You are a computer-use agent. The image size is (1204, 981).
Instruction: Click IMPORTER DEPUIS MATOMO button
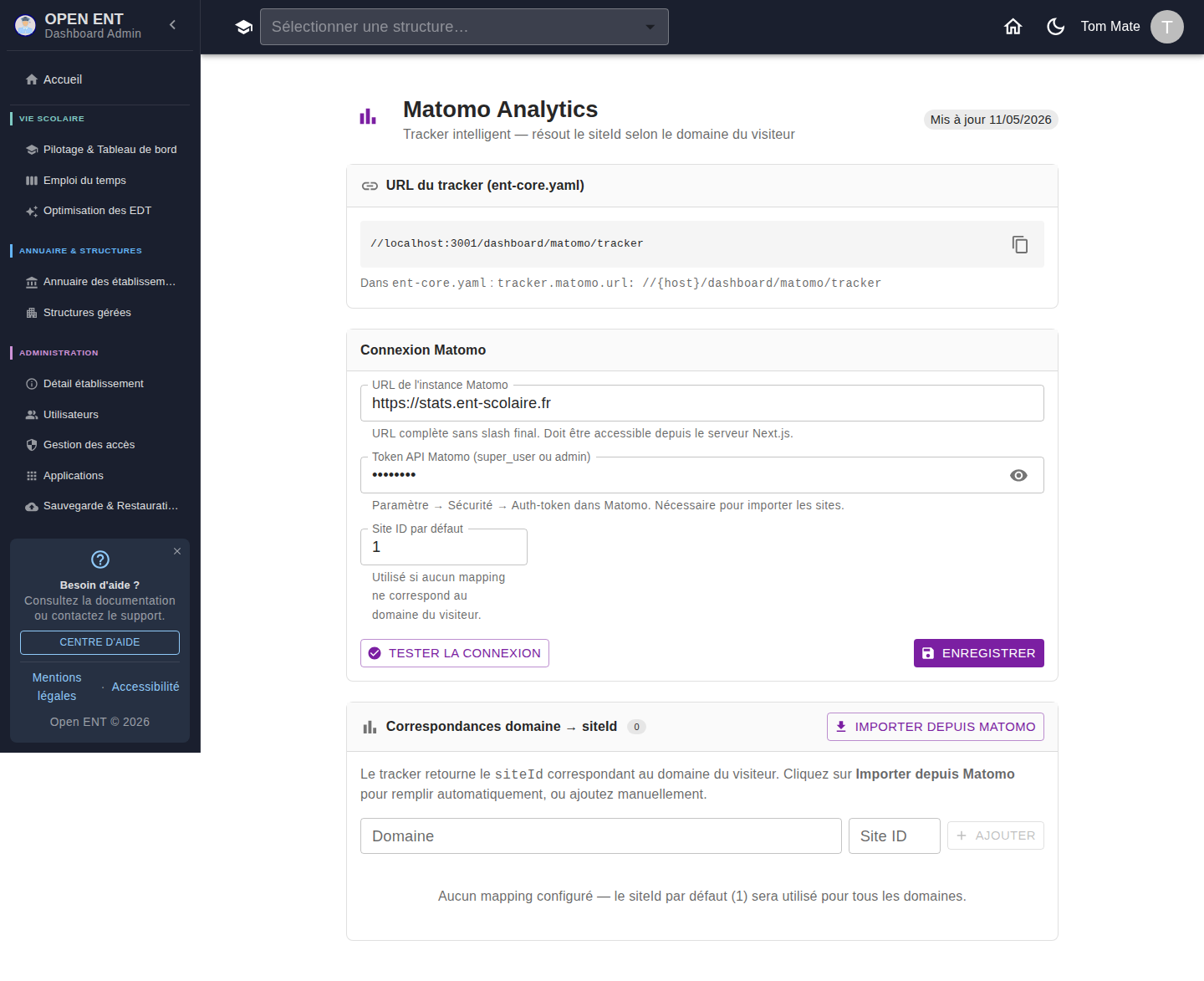[936, 727]
